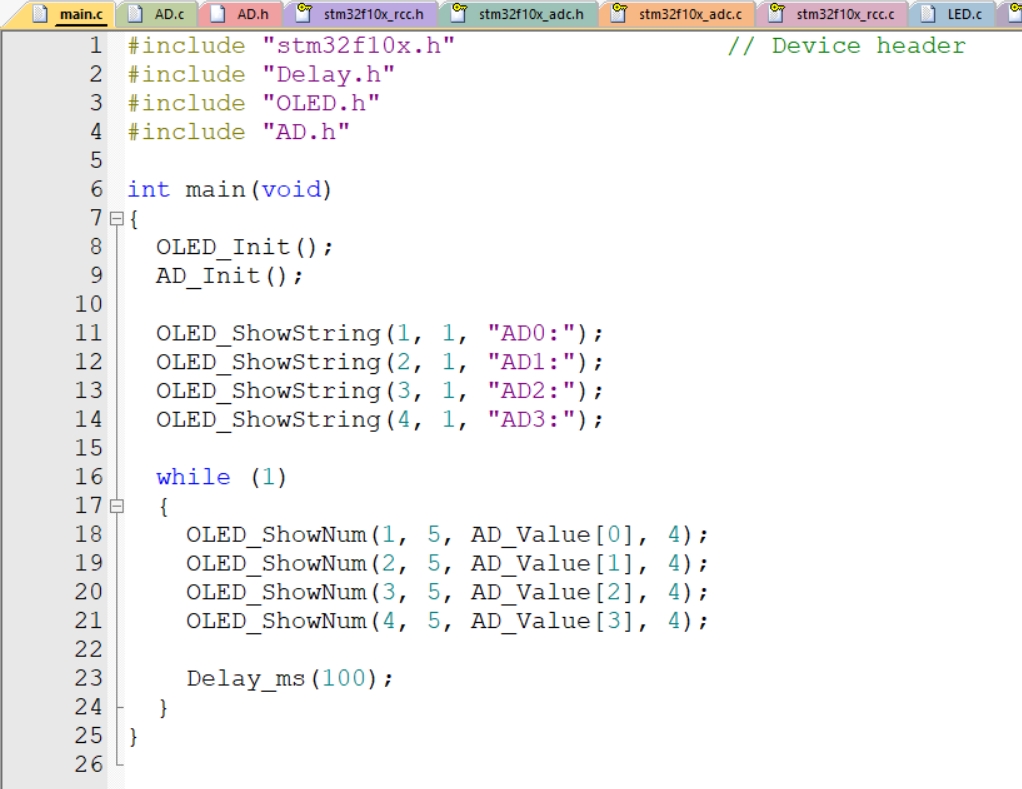The width and height of the screenshot is (1022, 789).
Task: Click the AD.h tab file icon
Action: point(218,13)
